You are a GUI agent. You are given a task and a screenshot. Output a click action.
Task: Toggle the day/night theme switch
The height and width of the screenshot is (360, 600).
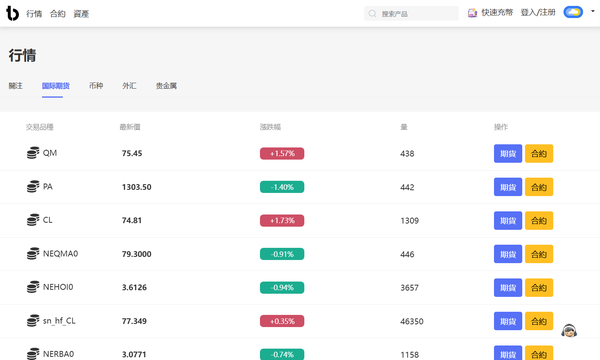point(573,12)
